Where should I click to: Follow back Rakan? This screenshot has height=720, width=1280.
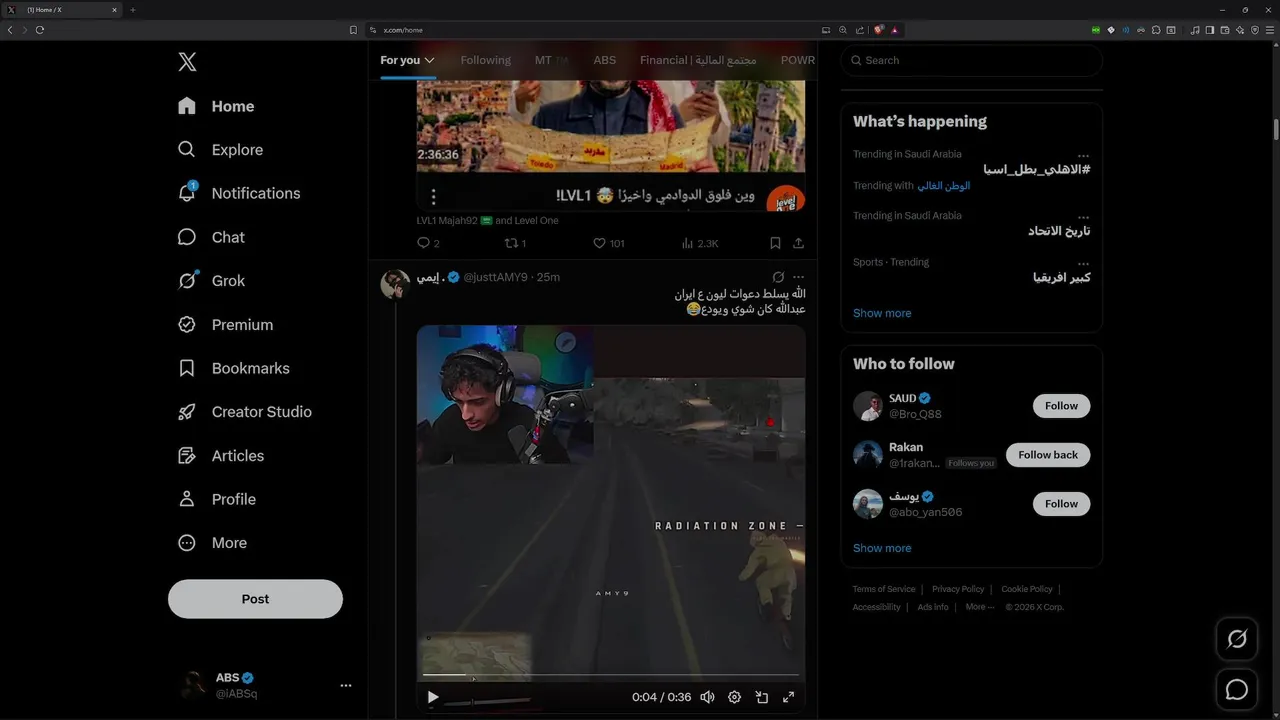point(1048,455)
